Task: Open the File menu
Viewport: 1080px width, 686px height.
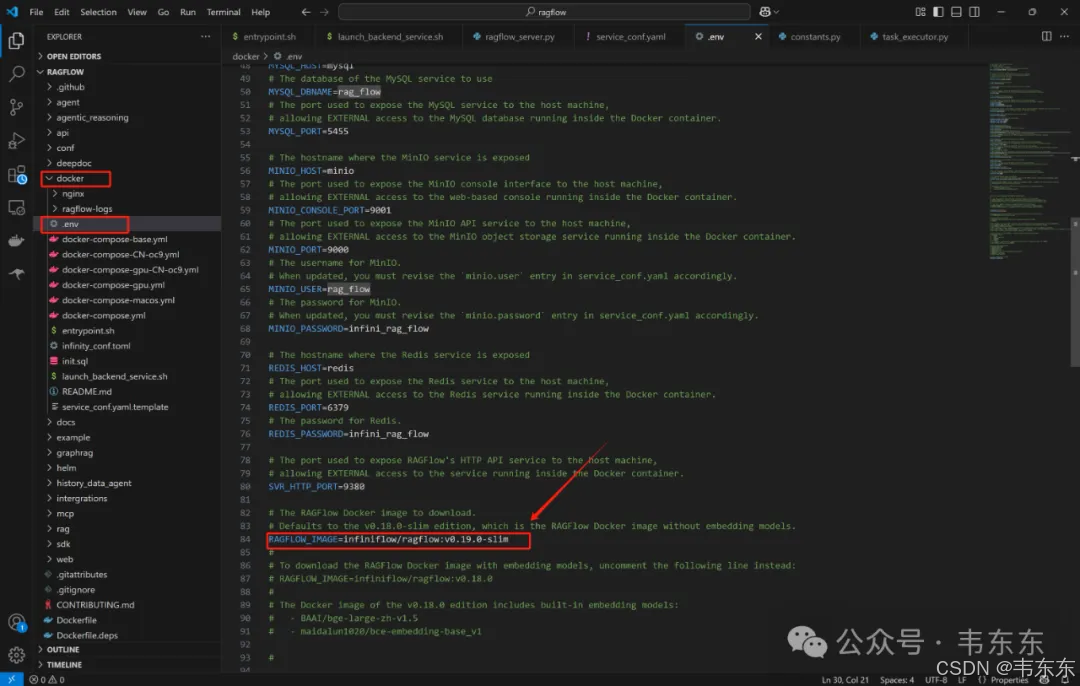Action: point(37,12)
